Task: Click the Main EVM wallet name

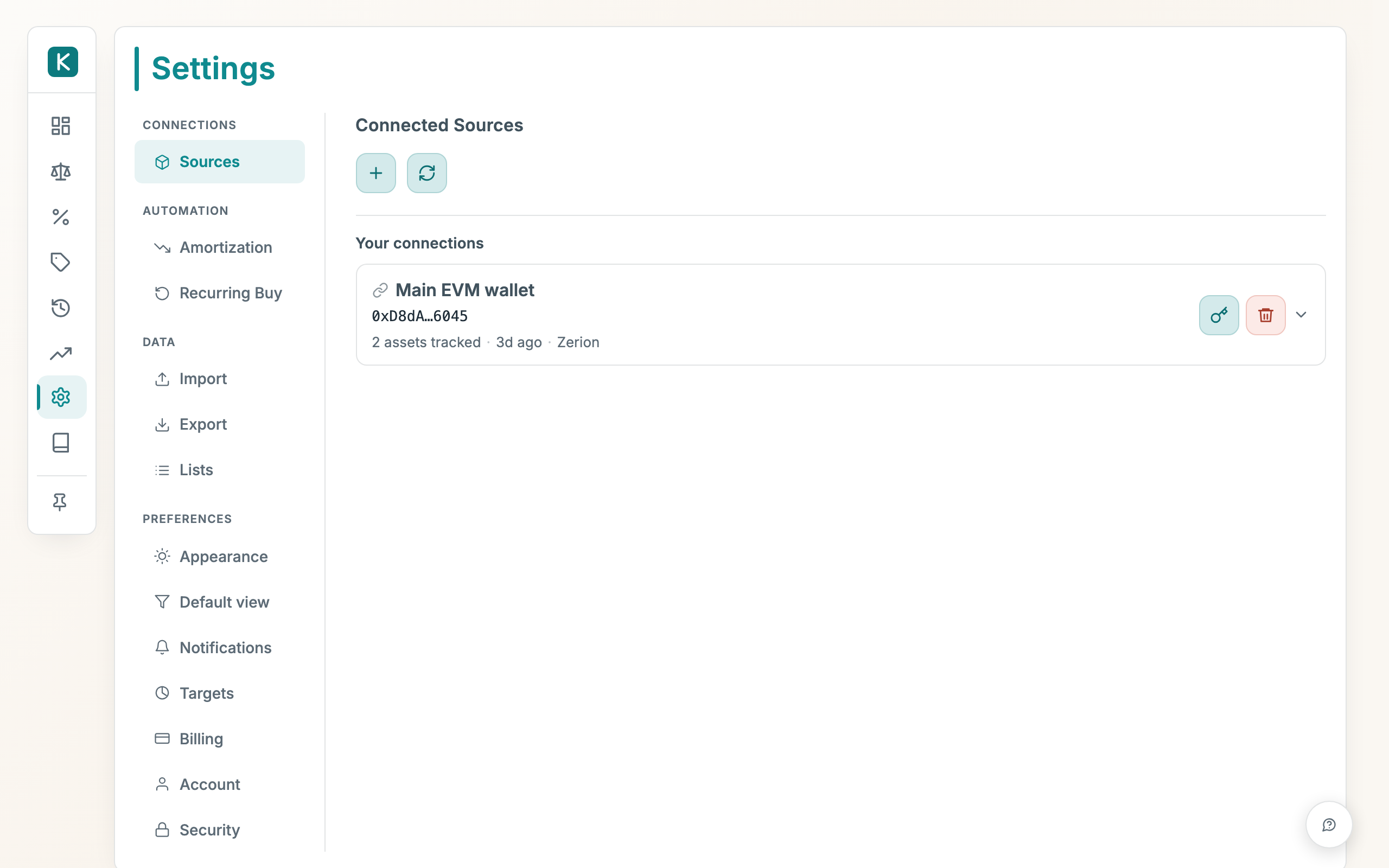Action: pos(465,290)
